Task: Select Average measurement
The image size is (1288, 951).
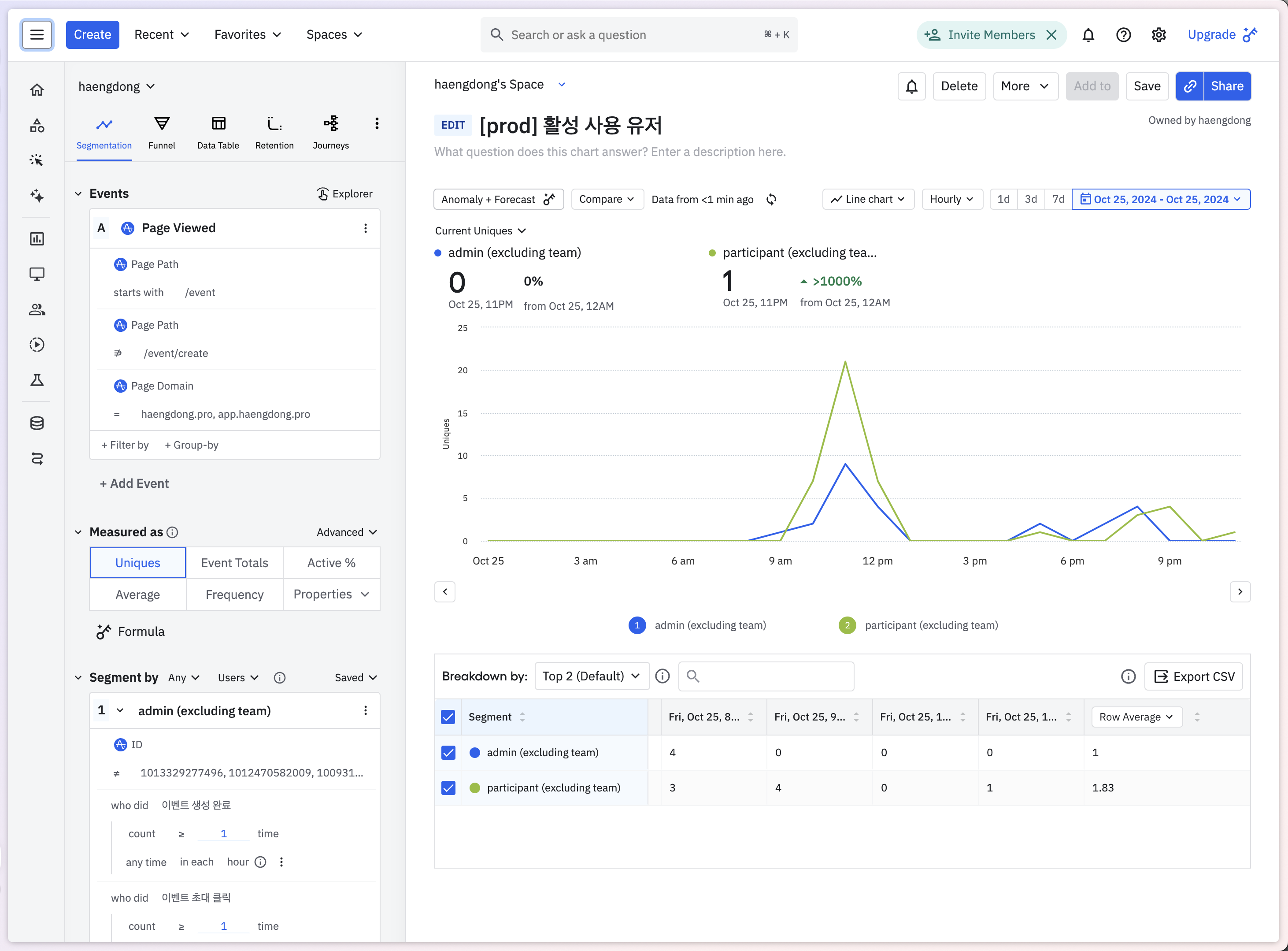Action: pyautogui.click(x=137, y=594)
